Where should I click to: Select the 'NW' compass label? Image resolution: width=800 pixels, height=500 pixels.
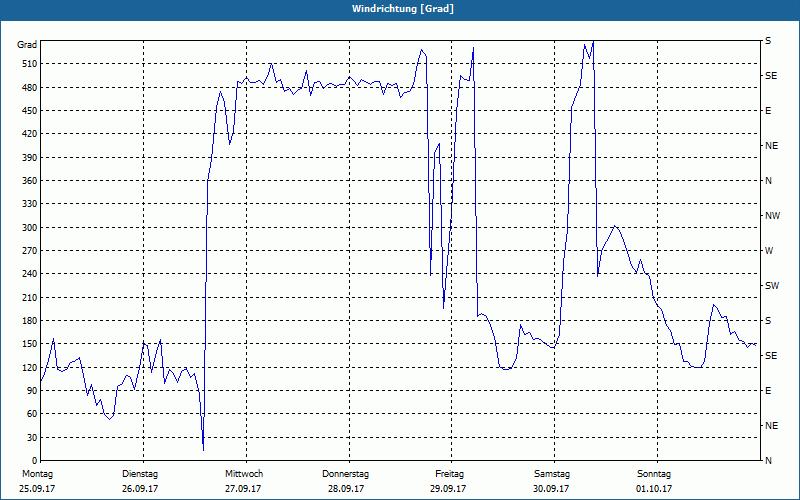pyautogui.click(x=772, y=216)
